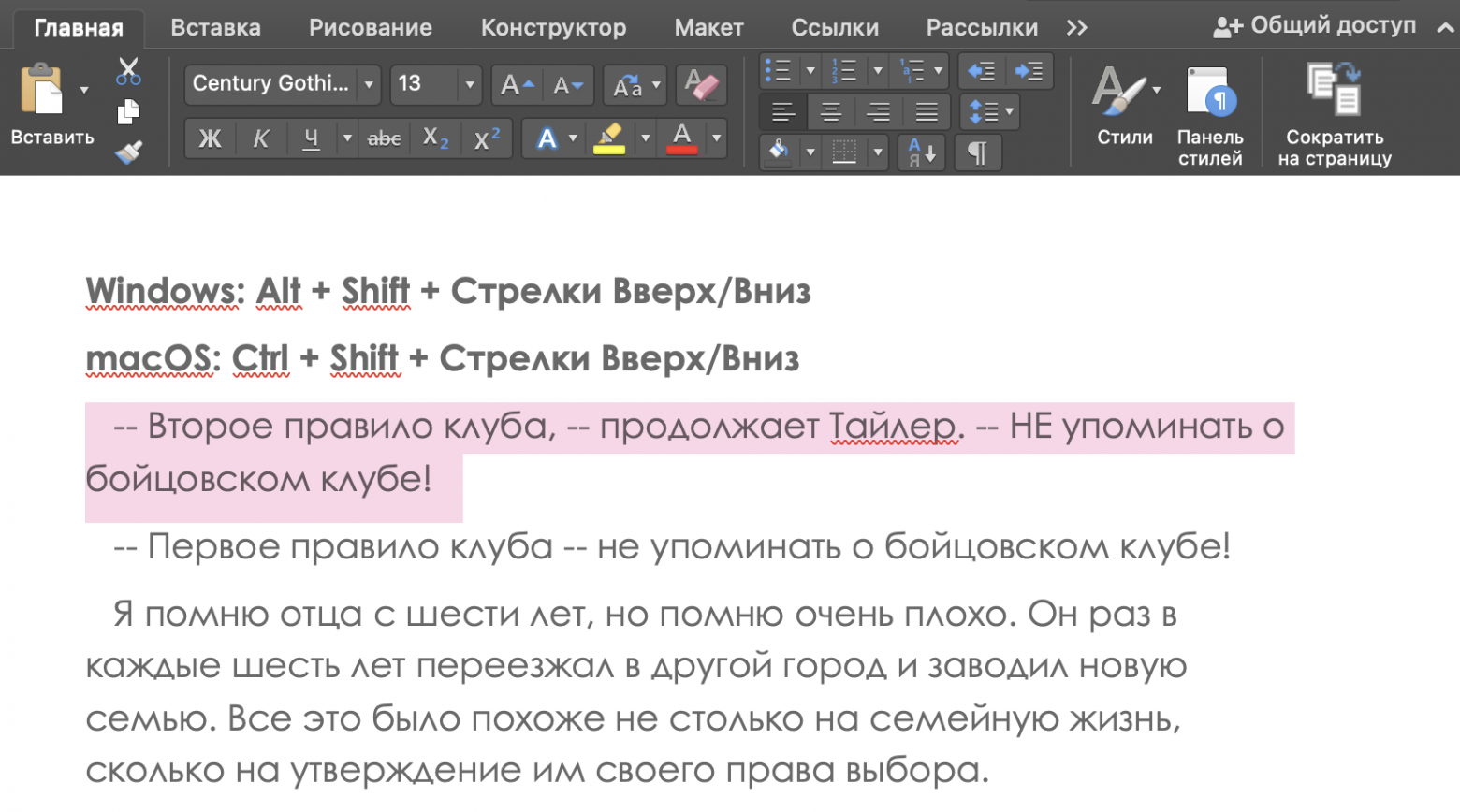1460x812 pixels.
Task: Open the Рассылки ribbon tab
Action: (x=981, y=26)
